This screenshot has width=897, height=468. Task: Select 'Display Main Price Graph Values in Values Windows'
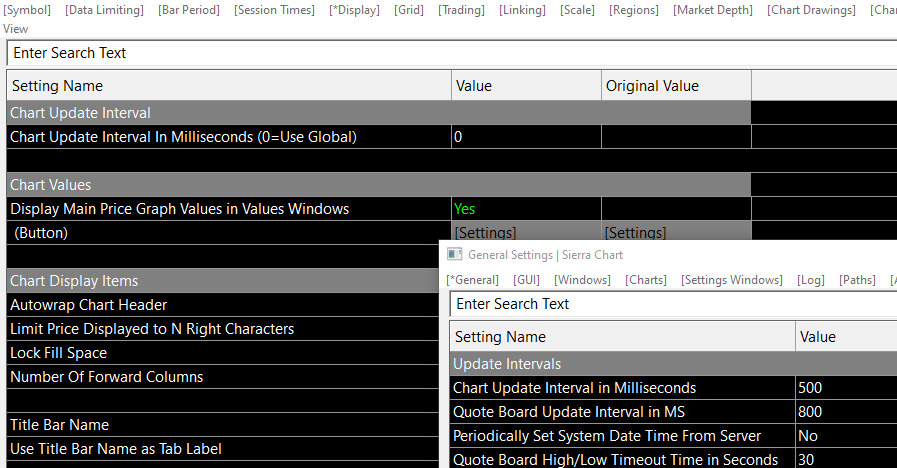(x=229, y=209)
